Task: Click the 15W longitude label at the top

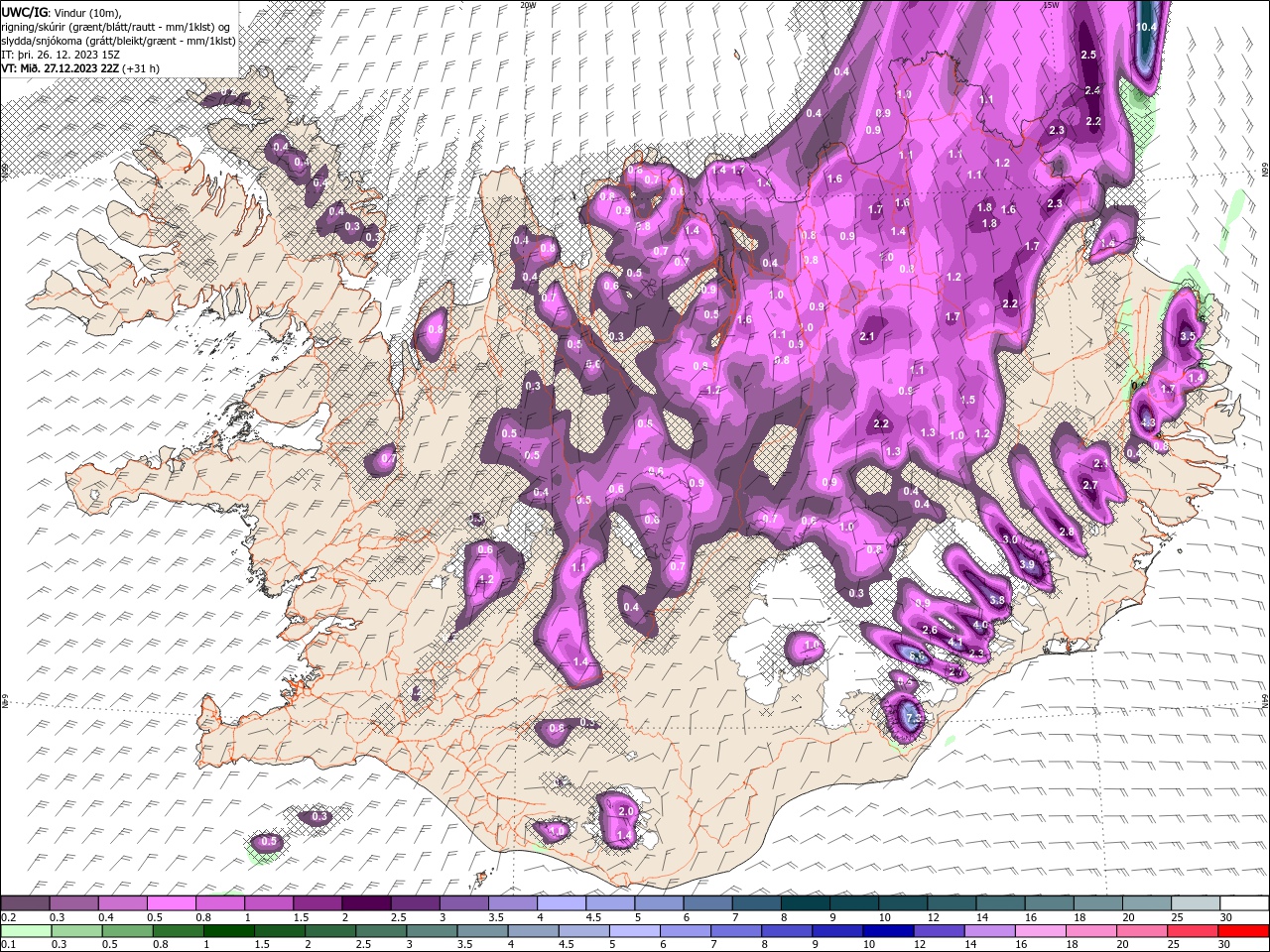Action: pos(1051,5)
